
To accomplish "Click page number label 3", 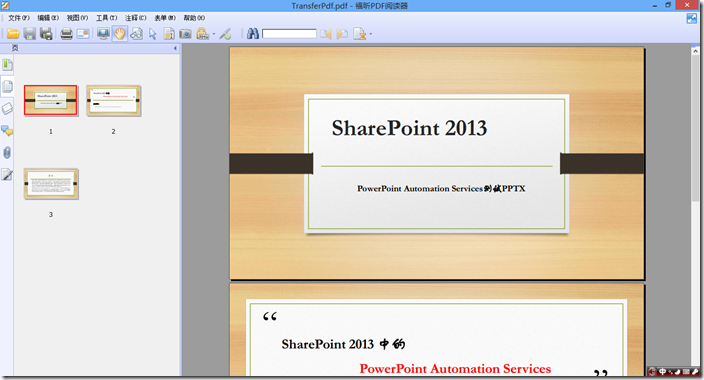I will [51, 215].
